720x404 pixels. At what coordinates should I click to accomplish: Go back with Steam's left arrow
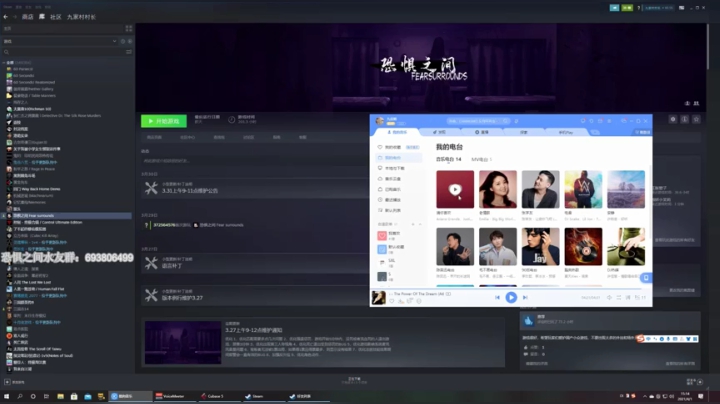(6, 17)
